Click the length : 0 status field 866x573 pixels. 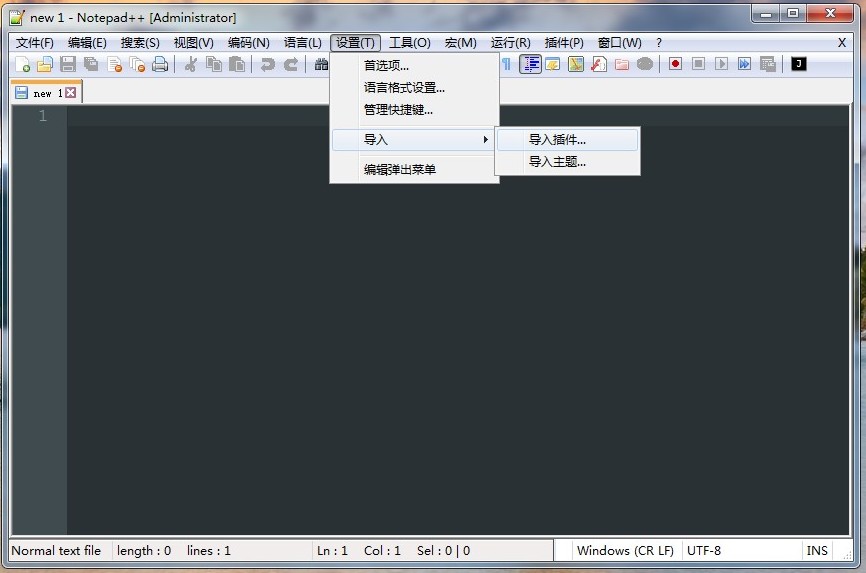pos(144,550)
